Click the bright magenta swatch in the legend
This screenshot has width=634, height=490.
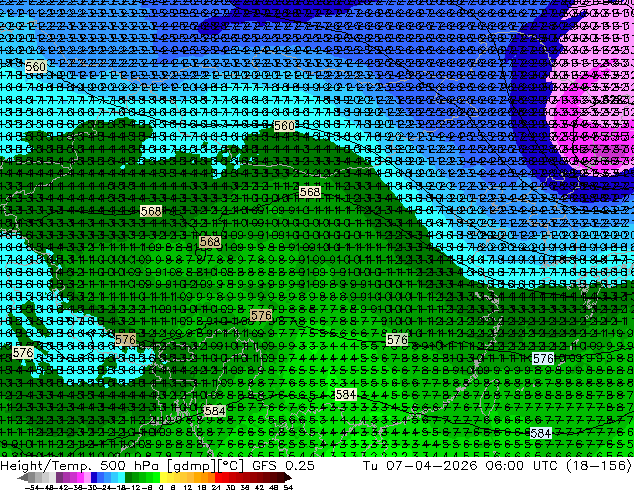[80, 478]
